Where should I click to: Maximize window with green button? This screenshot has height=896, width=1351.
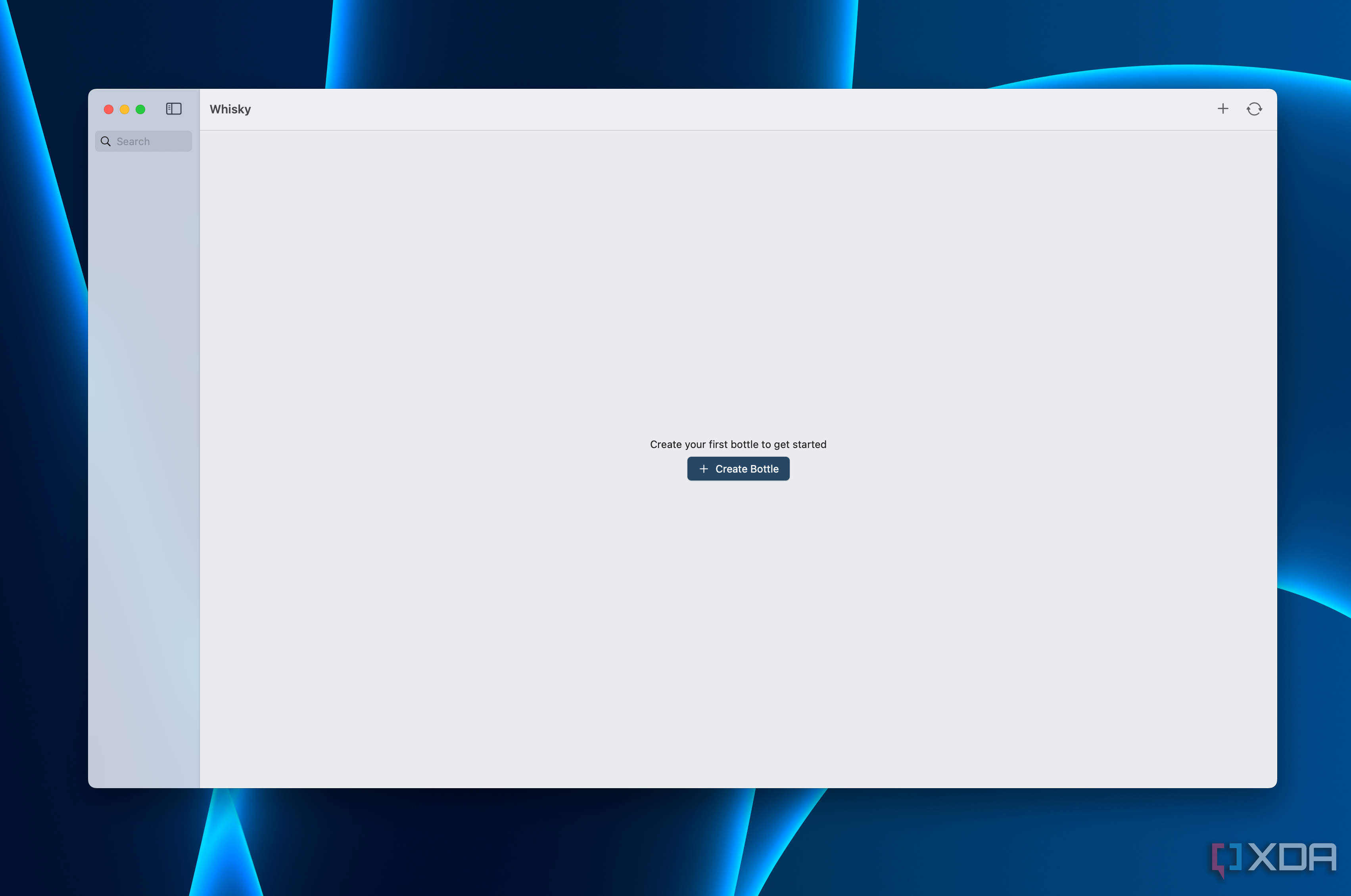[141, 109]
